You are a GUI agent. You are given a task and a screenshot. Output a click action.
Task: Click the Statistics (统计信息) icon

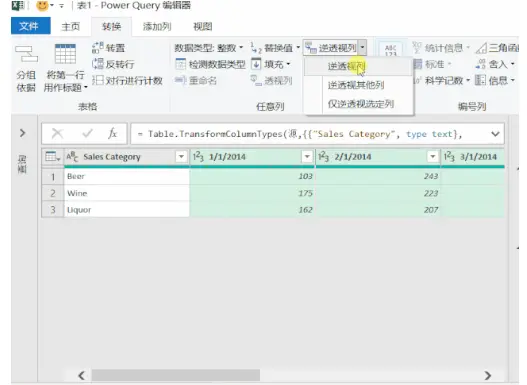[417, 48]
